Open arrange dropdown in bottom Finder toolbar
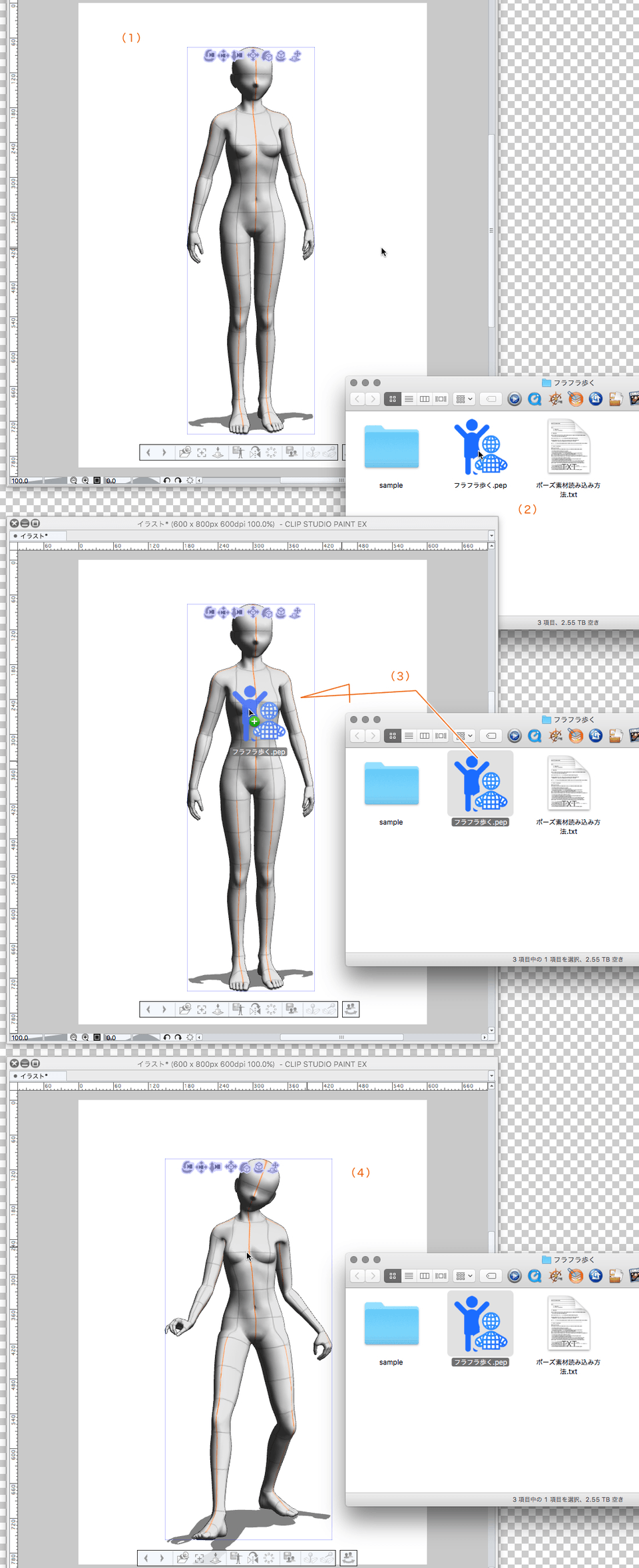The height and width of the screenshot is (1568, 639). pos(465,1276)
